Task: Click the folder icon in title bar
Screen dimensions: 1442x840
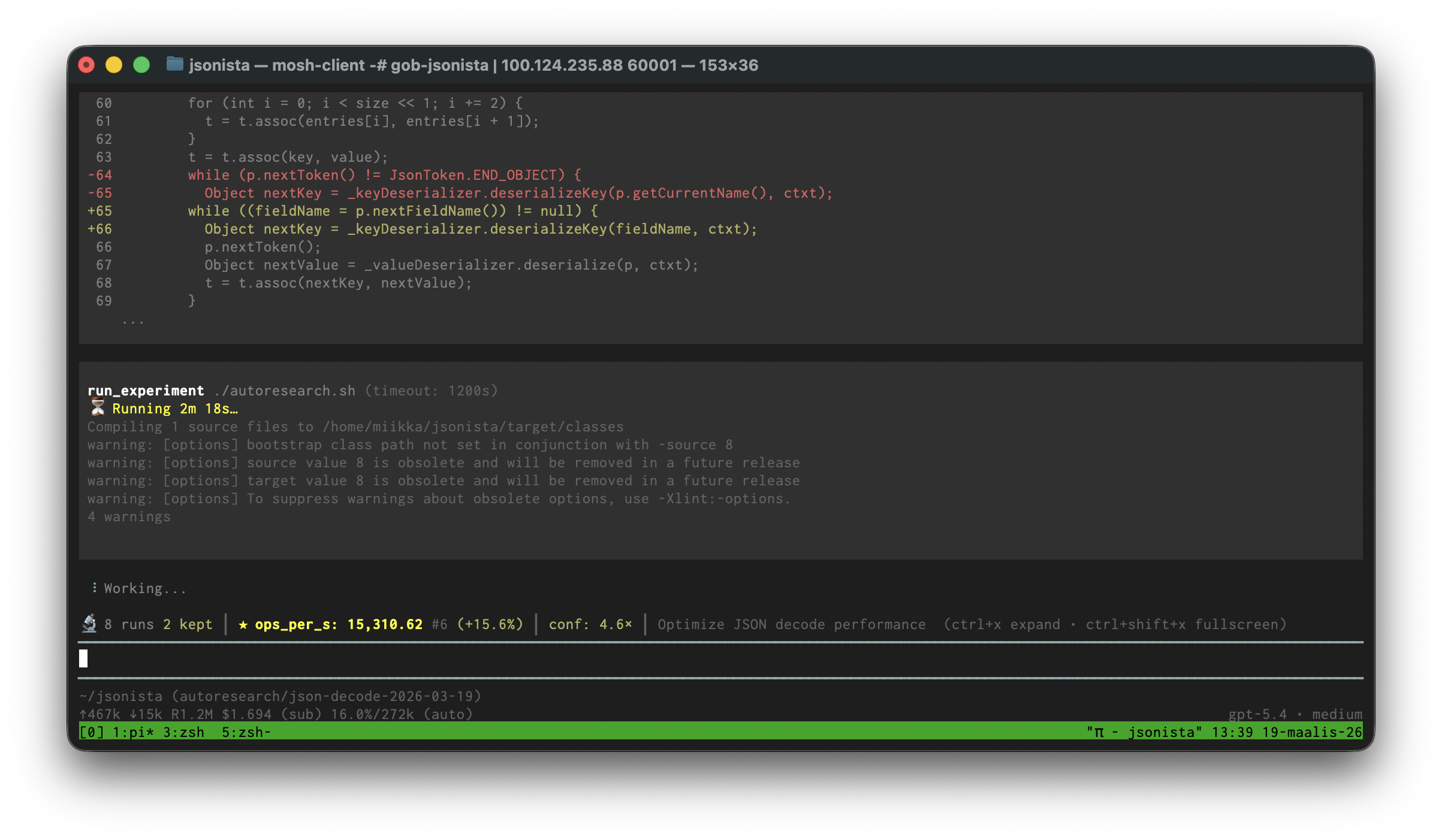Action: [174, 64]
